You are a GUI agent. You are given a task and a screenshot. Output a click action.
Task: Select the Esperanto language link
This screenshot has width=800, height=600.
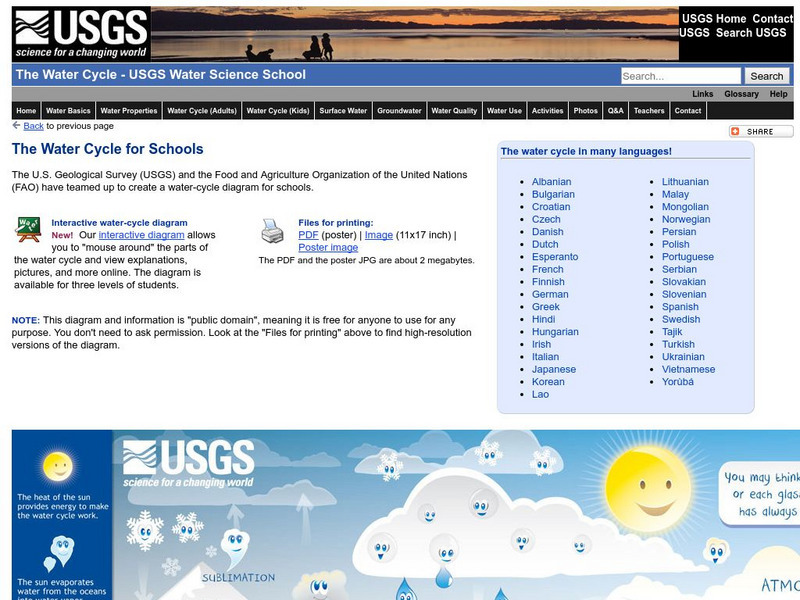(555, 257)
